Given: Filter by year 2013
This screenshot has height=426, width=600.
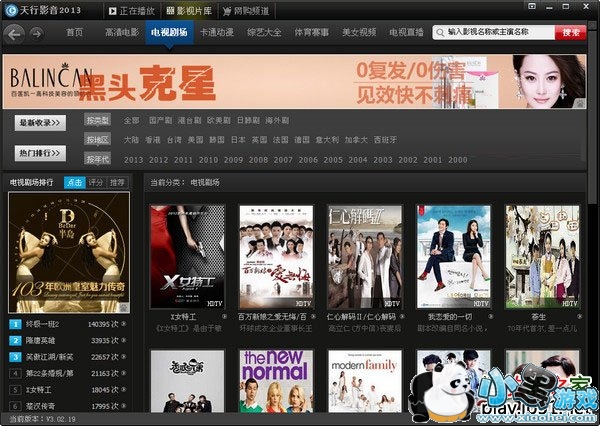Looking at the screenshot, I should click(x=133, y=160).
